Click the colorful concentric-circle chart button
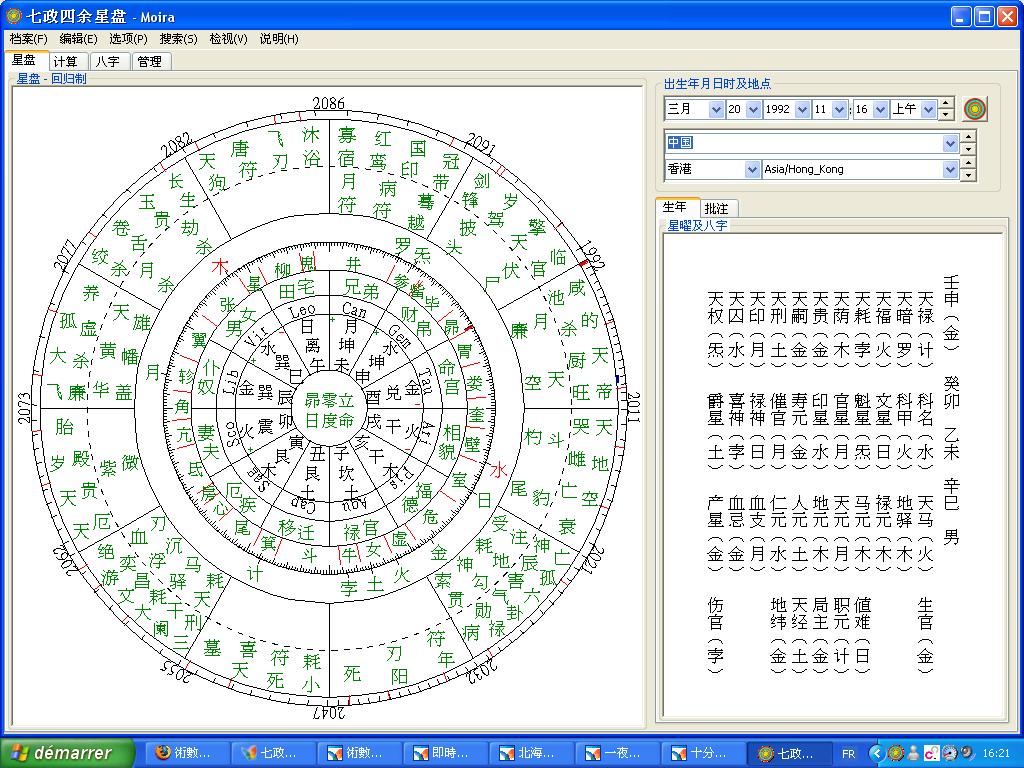Screen dimensions: 1024x768 tap(975, 109)
